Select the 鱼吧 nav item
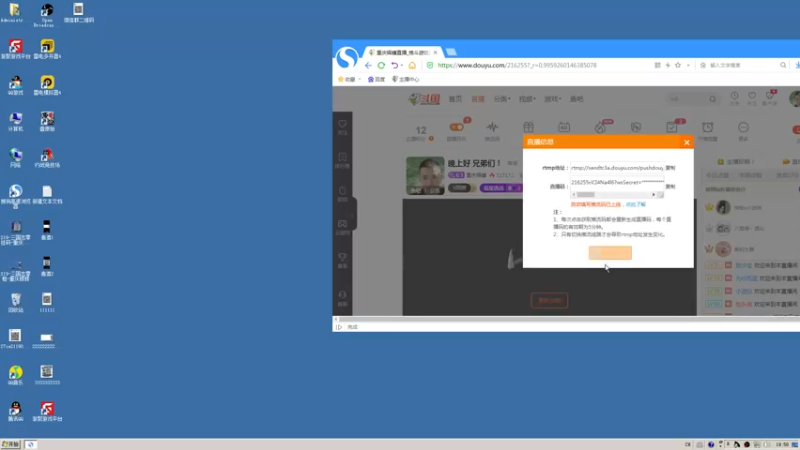 click(x=577, y=99)
